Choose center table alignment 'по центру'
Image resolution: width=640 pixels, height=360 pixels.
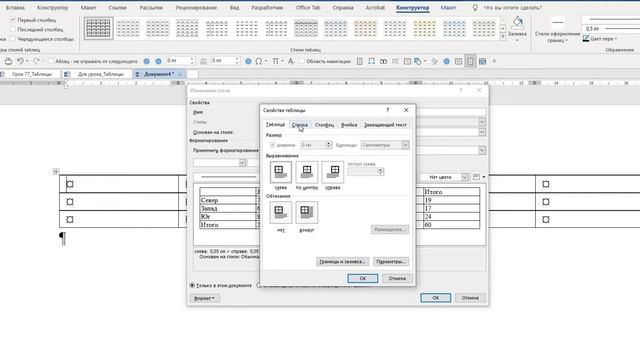[x=307, y=172]
